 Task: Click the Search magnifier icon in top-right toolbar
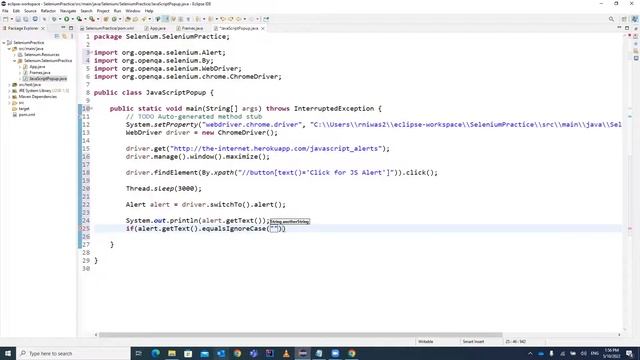611,19
